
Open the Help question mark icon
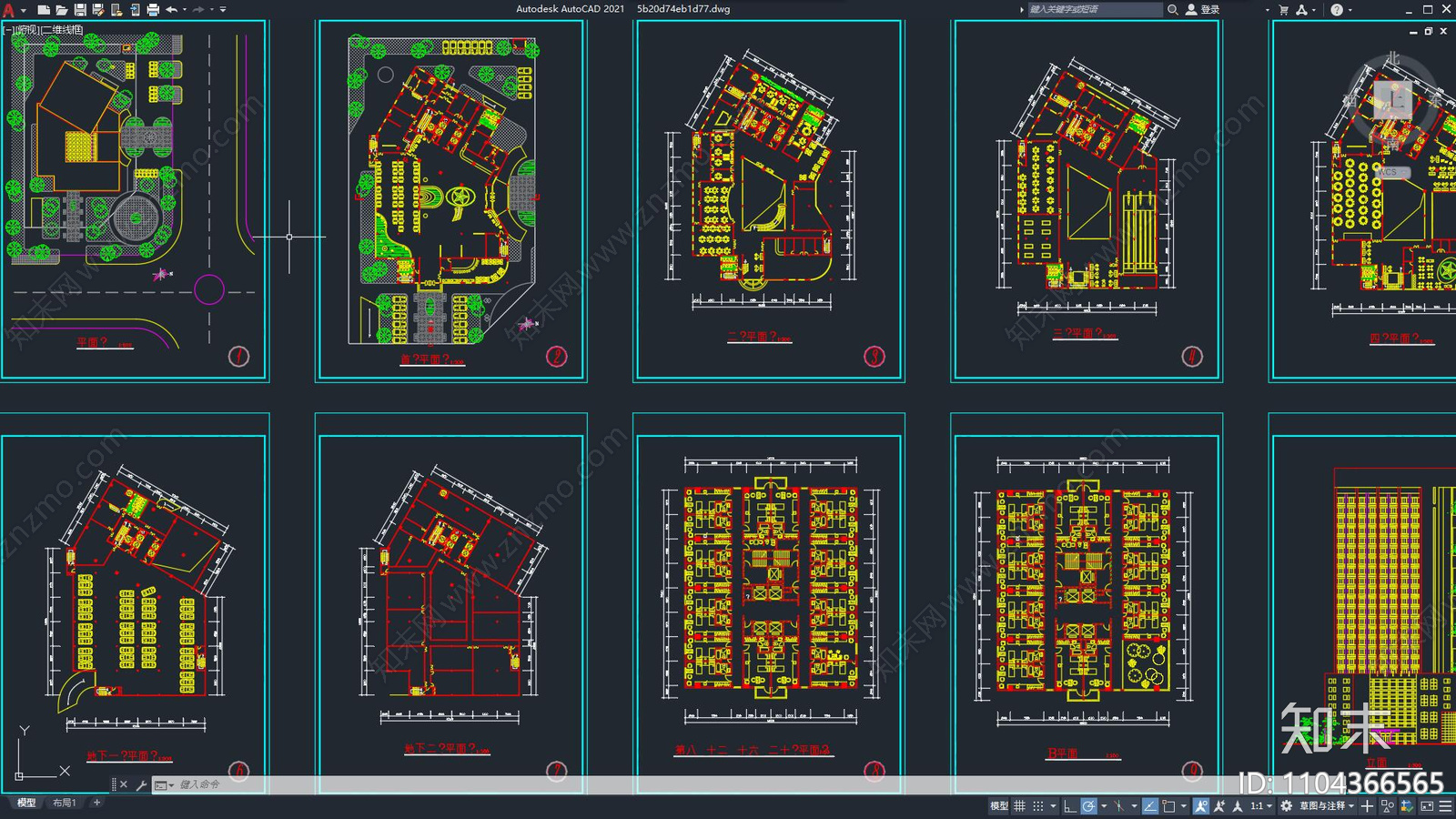[1337, 9]
